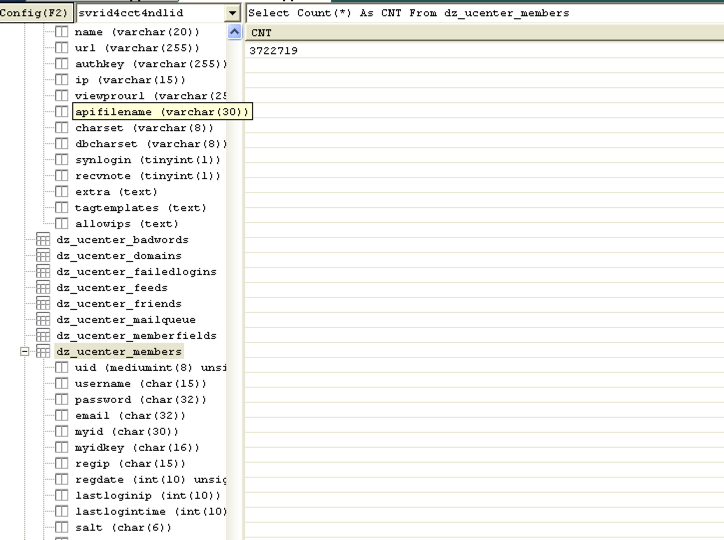Image resolution: width=724 pixels, height=540 pixels.
Task: Select the dz_ucenter_feeds table
Action: pos(112,288)
